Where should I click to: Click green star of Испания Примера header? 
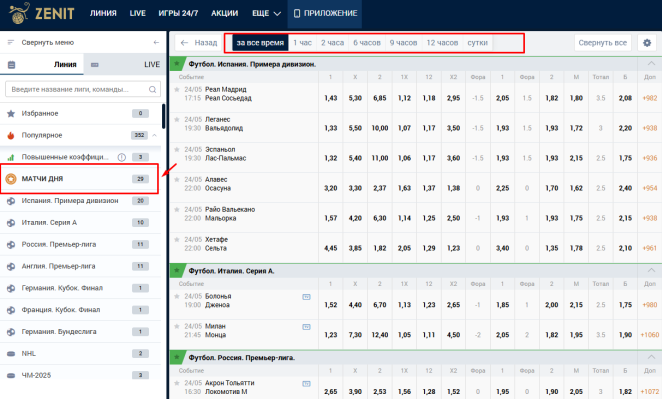click(x=177, y=64)
